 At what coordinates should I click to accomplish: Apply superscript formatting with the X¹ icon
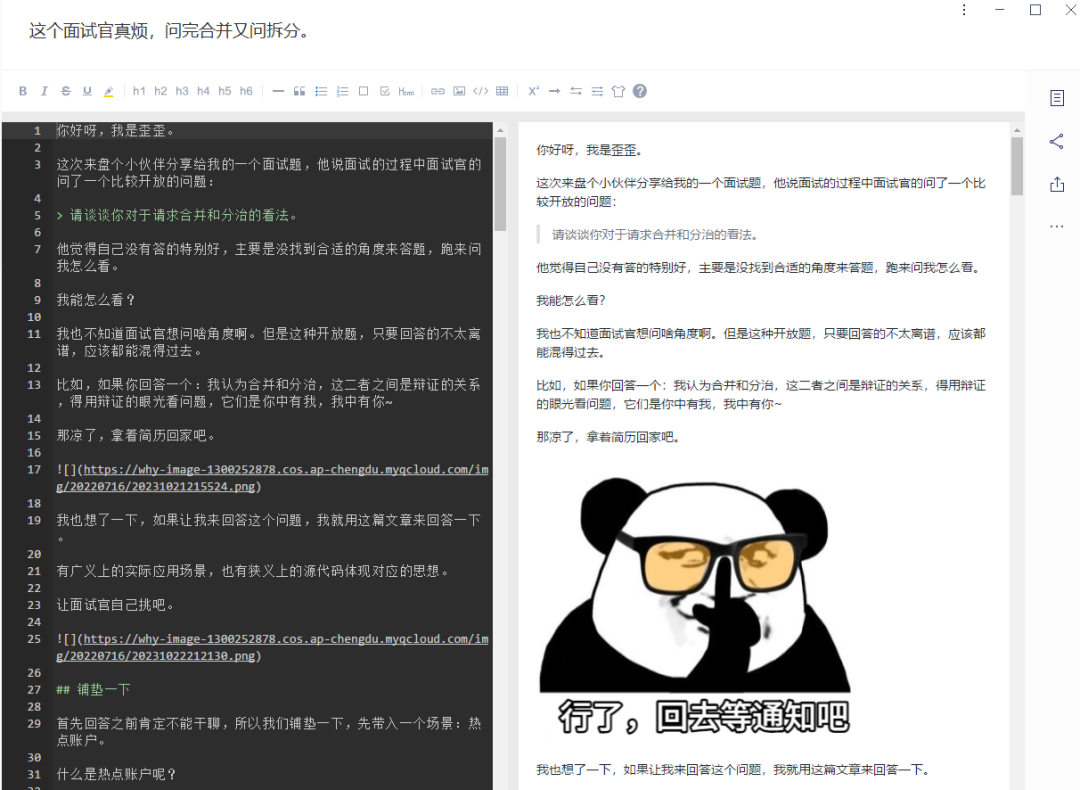533,90
